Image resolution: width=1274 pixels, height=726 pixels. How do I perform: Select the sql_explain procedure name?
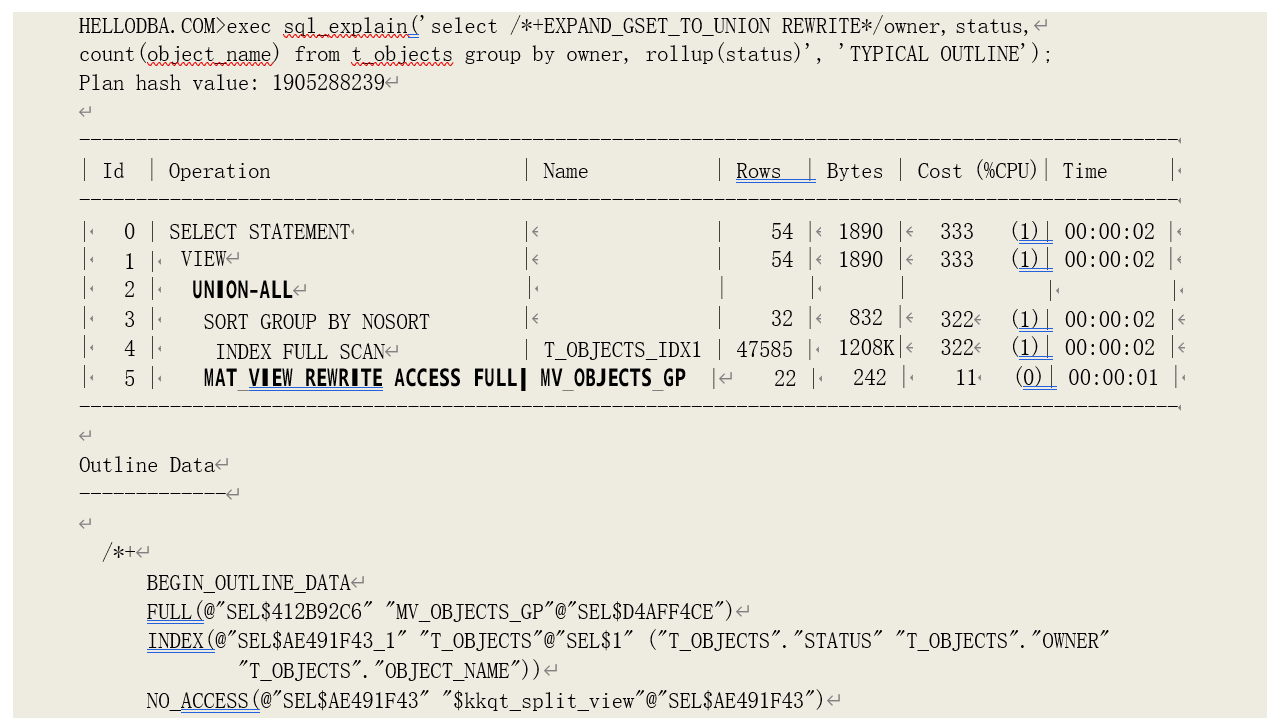346,26
